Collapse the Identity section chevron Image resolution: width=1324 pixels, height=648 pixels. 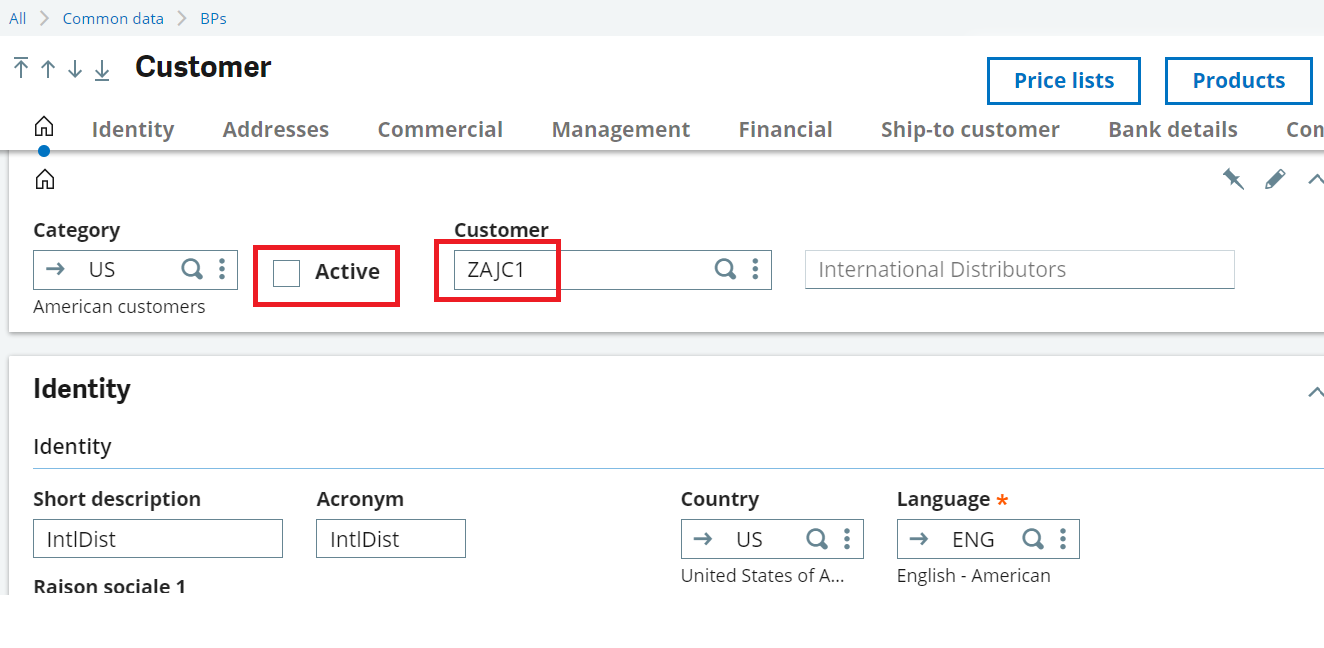[x=1316, y=391]
